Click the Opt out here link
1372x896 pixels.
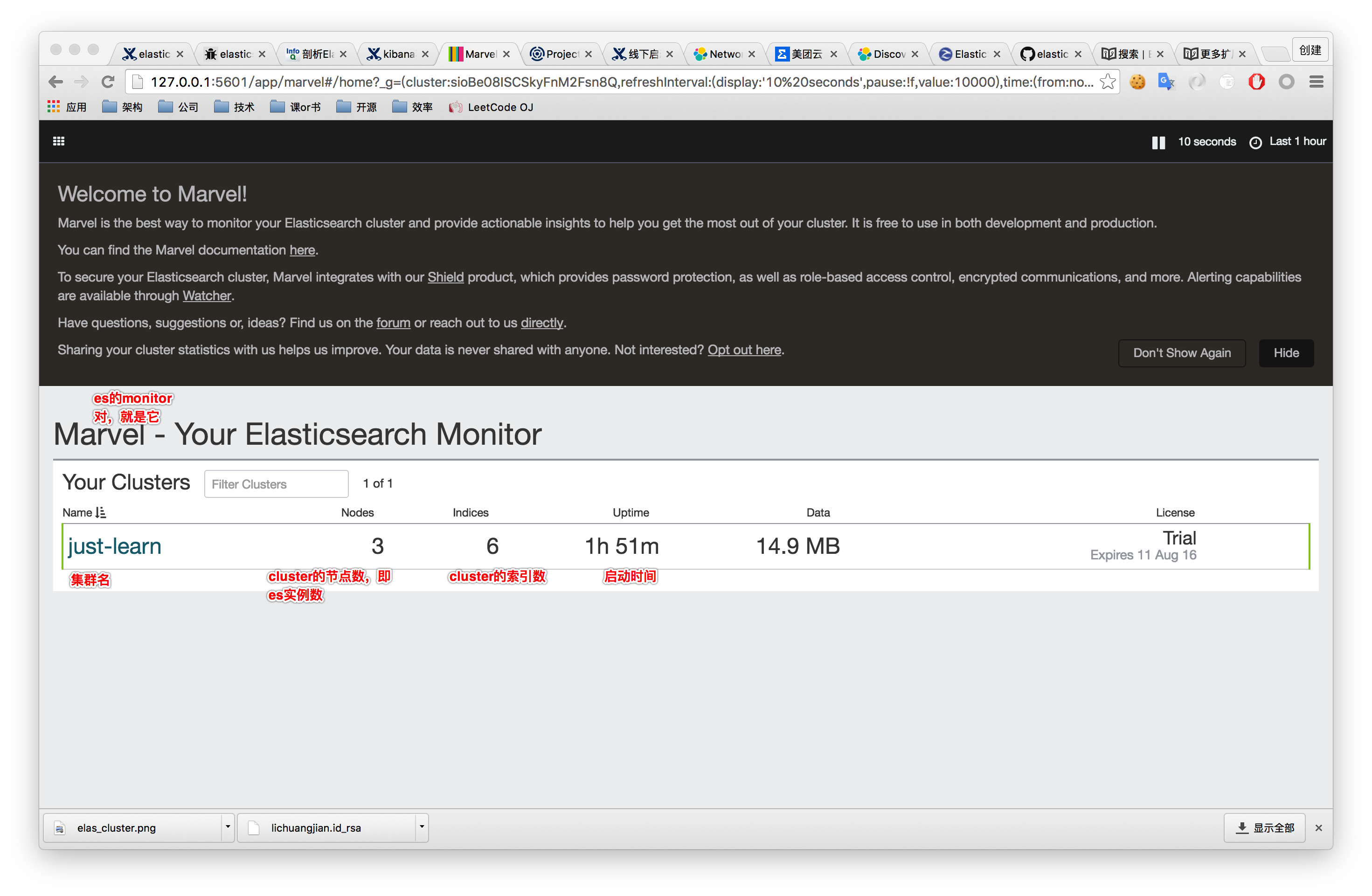(744, 350)
